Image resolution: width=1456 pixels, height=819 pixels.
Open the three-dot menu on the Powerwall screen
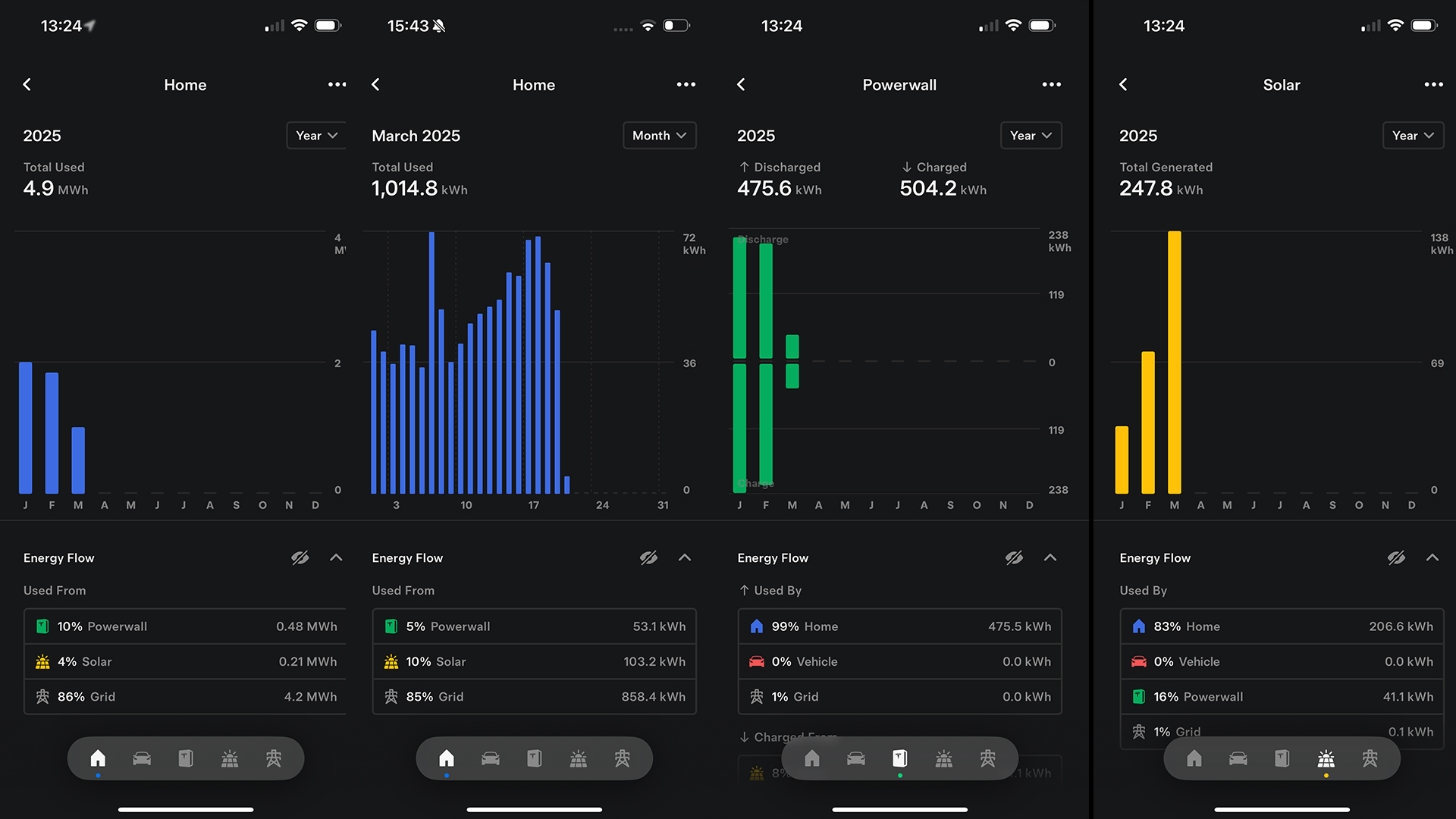(1051, 84)
